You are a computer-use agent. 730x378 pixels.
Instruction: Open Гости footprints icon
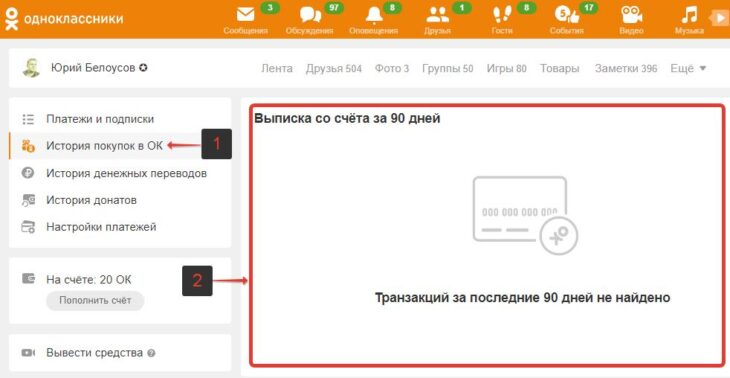coord(502,15)
